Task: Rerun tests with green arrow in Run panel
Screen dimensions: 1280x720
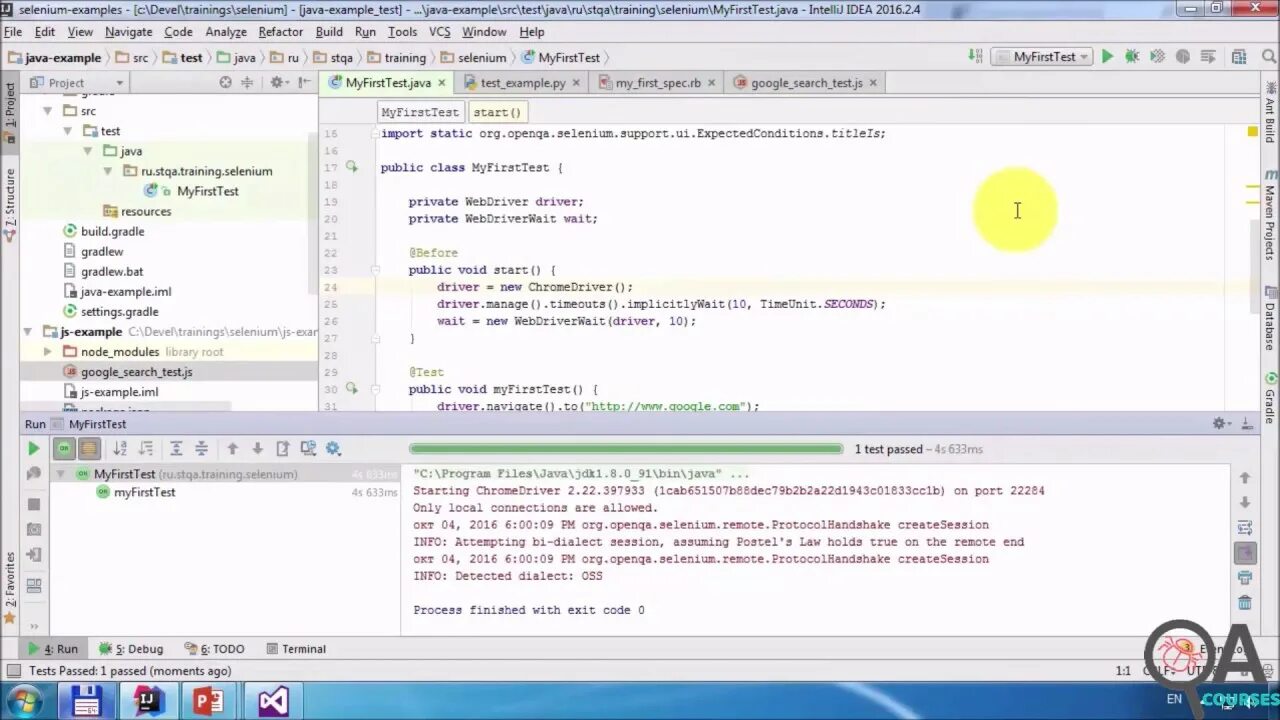Action: [x=33, y=449]
